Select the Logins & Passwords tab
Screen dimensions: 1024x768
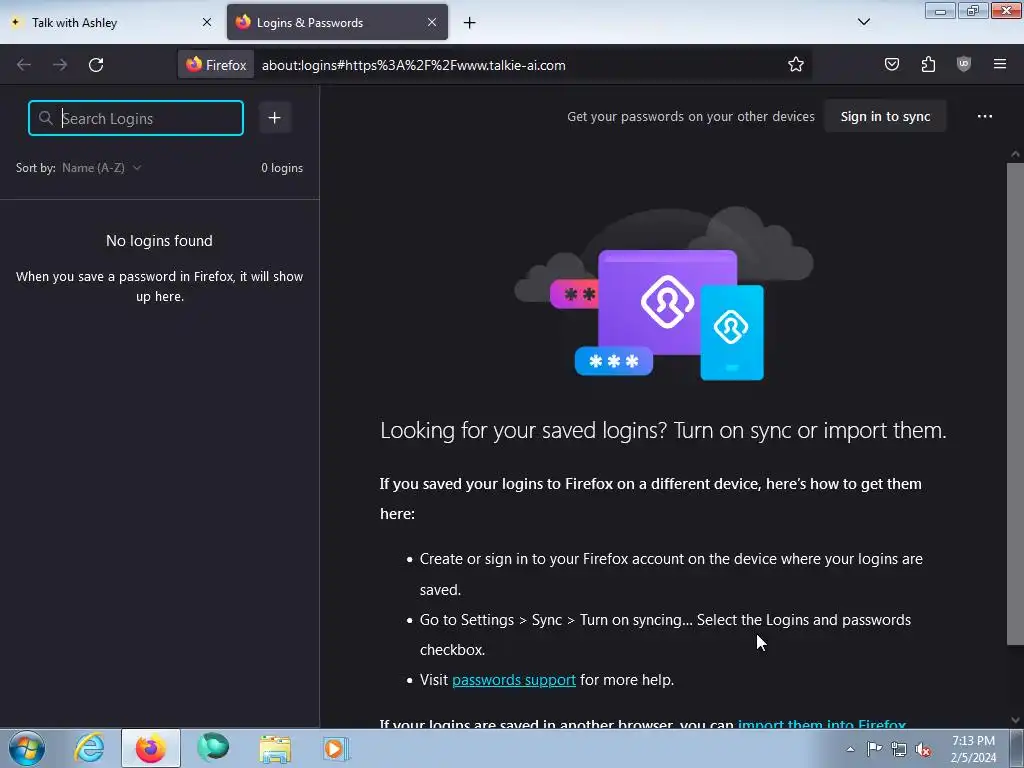[337, 22]
